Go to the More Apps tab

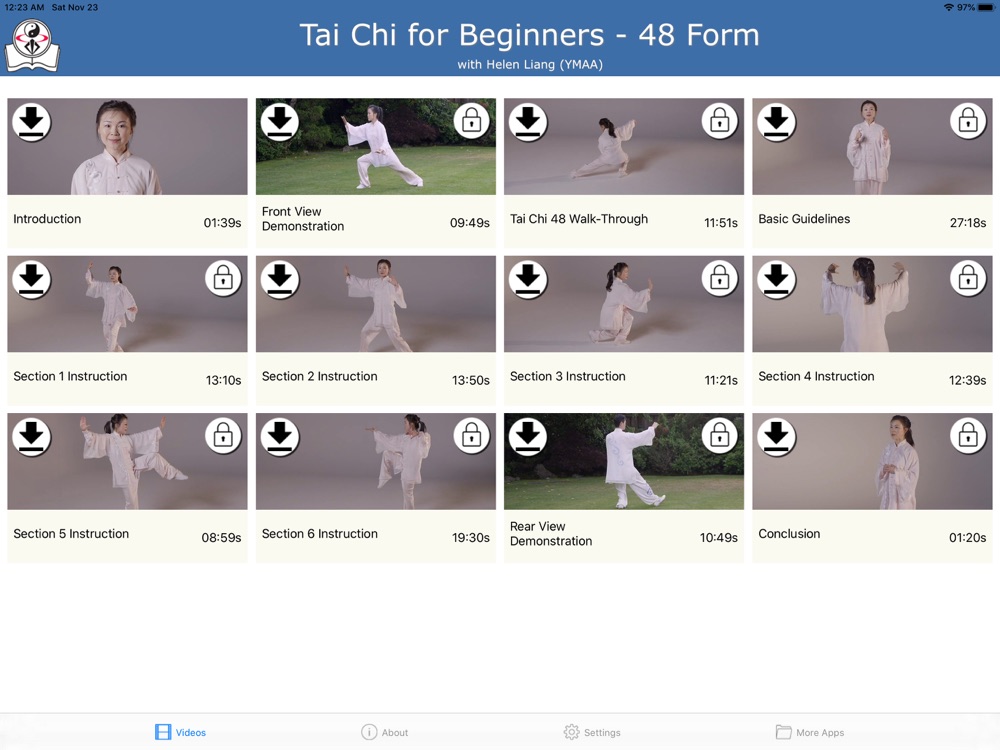pyautogui.click(x=810, y=732)
